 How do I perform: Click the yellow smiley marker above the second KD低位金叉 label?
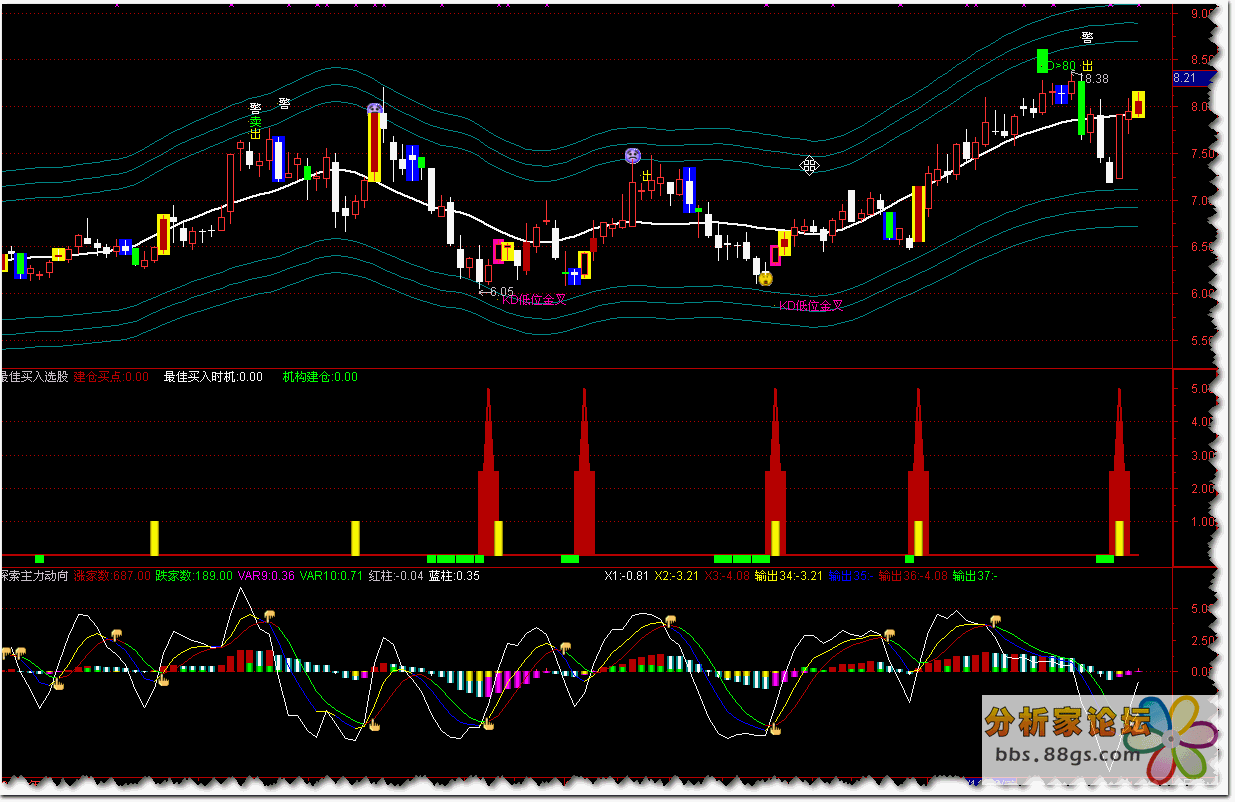tap(765, 278)
